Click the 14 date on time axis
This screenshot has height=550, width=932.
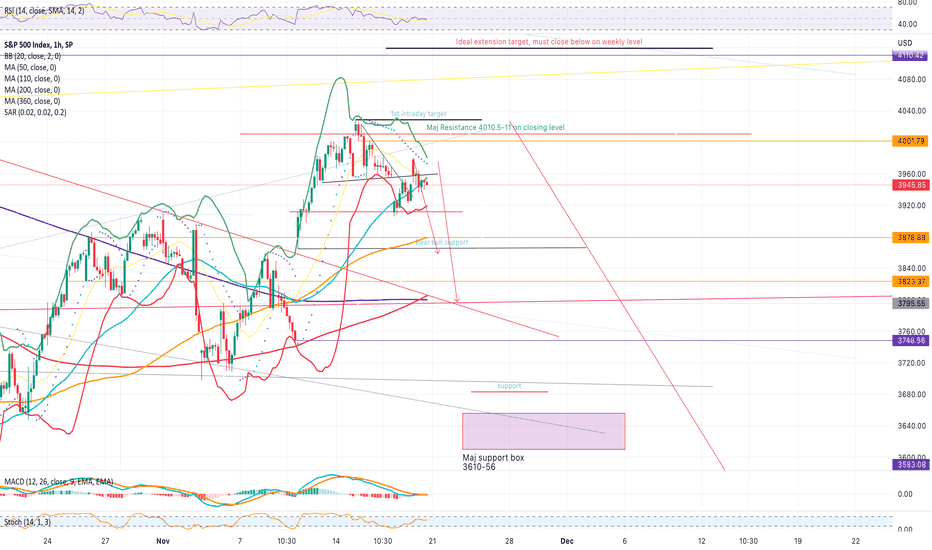point(336,541)
